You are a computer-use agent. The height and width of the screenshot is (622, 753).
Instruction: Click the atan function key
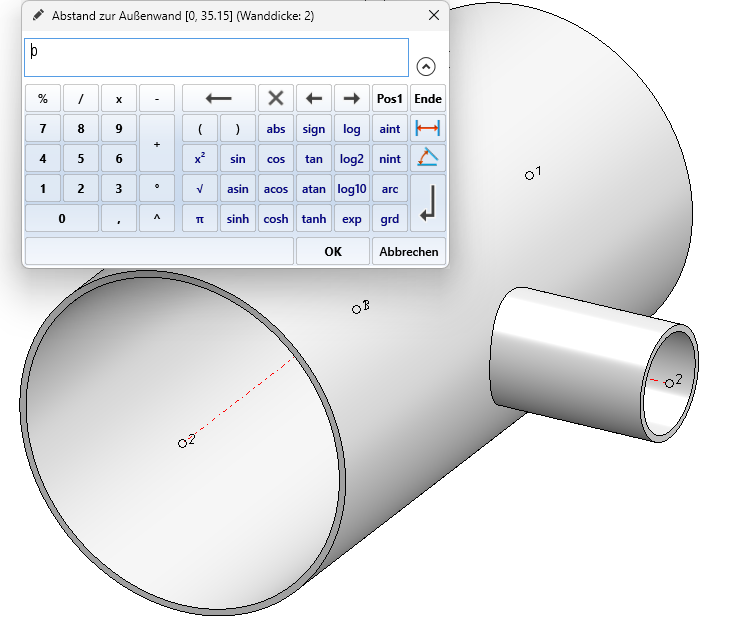pos(314,188)
